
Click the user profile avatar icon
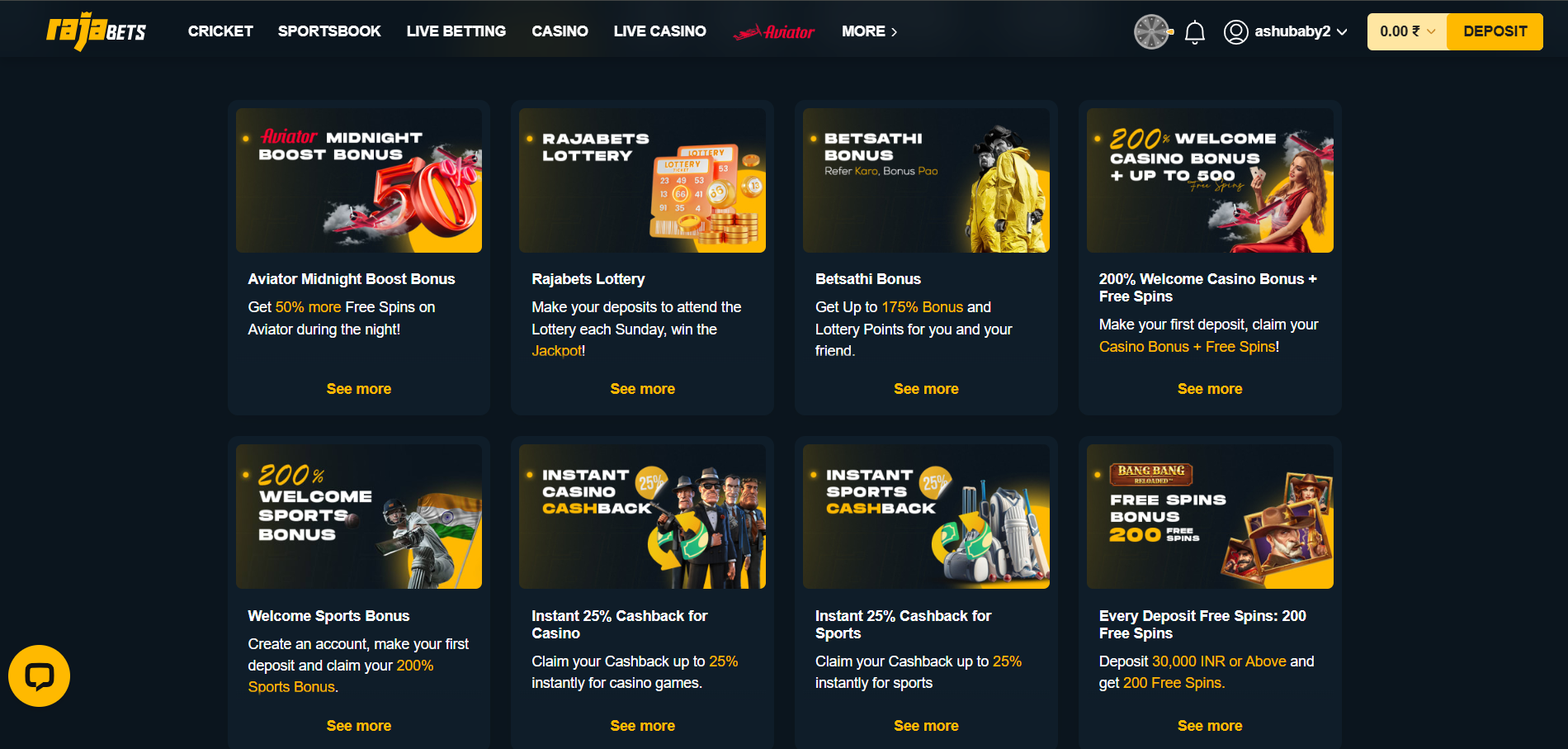1235,31
